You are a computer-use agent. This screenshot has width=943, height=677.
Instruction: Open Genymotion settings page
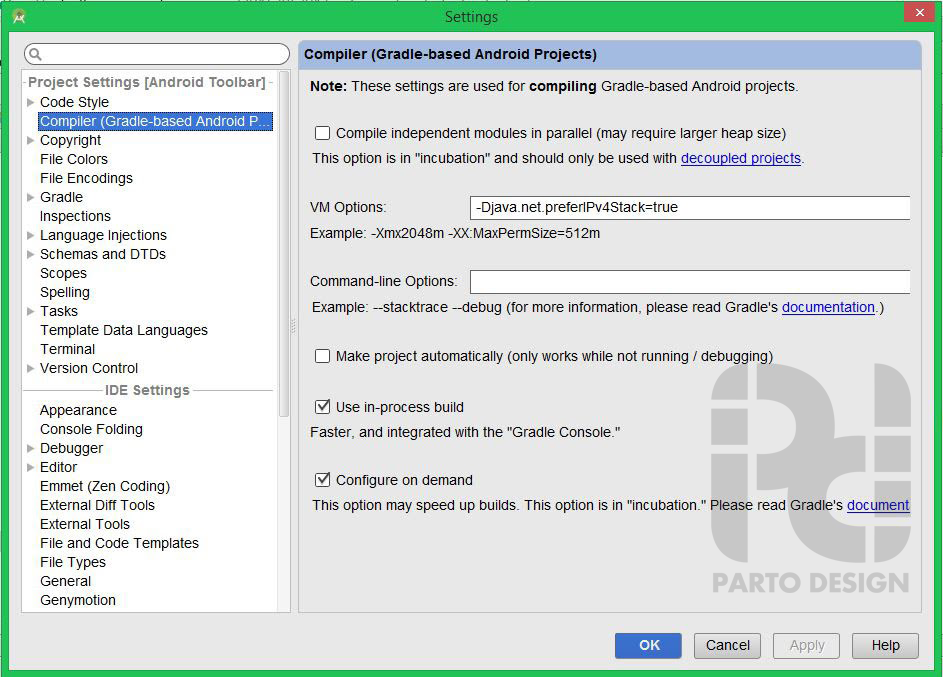pos(78,600)
